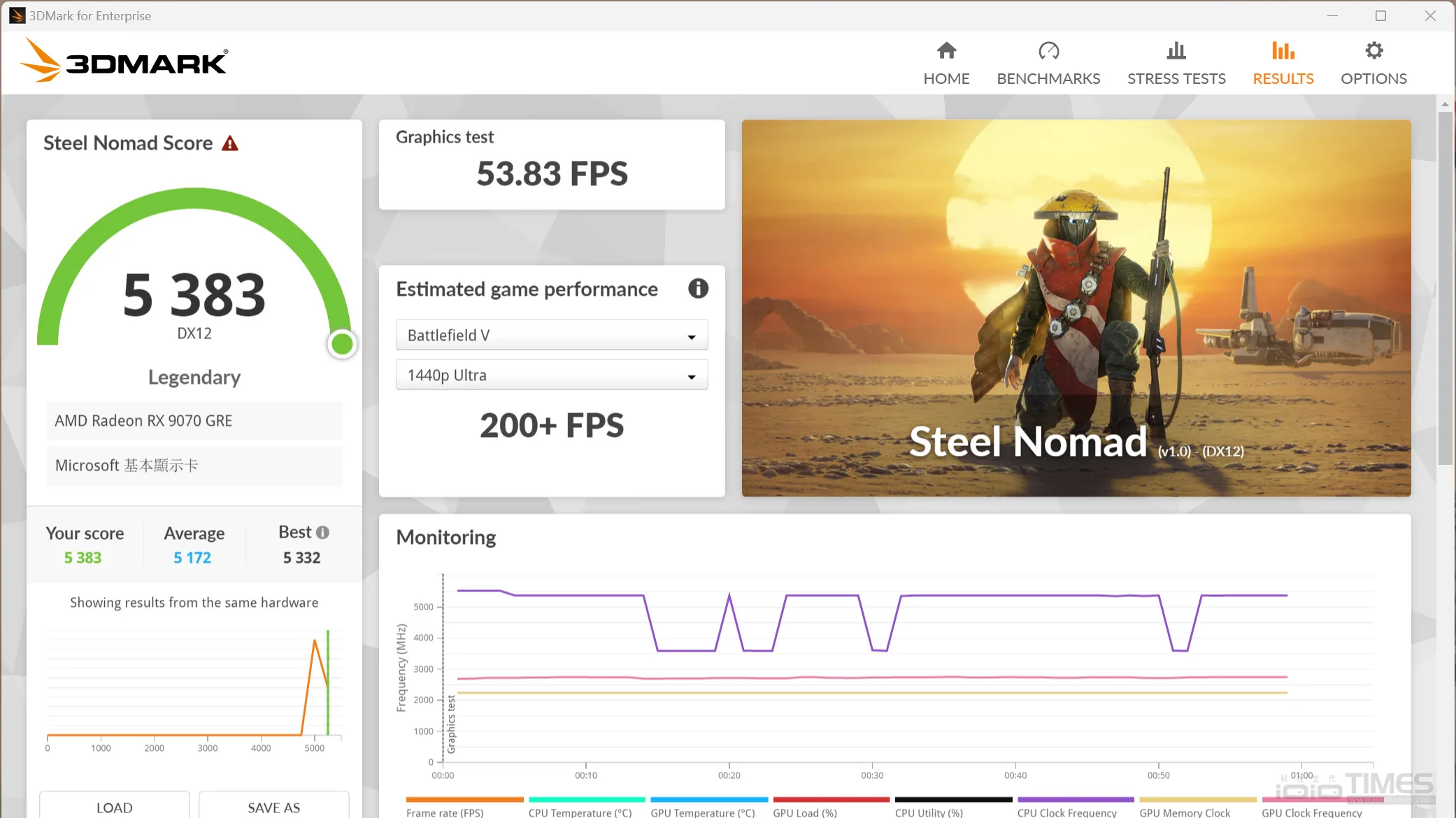1456x818 pixels.
Task: Click the 3DMark app icon in title bar
Action: 17,15
